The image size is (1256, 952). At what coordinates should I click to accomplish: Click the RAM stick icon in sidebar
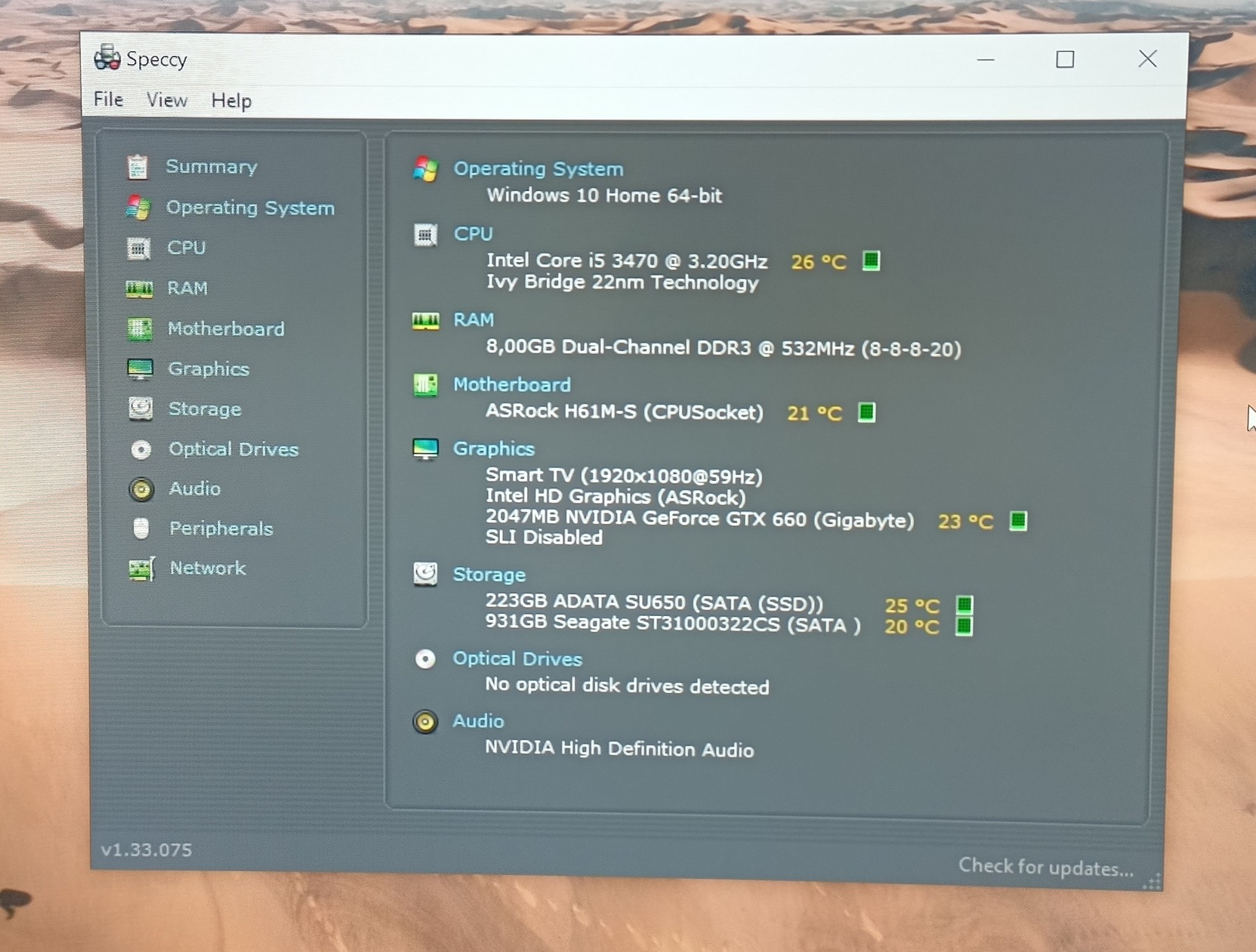[x=139, y=288]
